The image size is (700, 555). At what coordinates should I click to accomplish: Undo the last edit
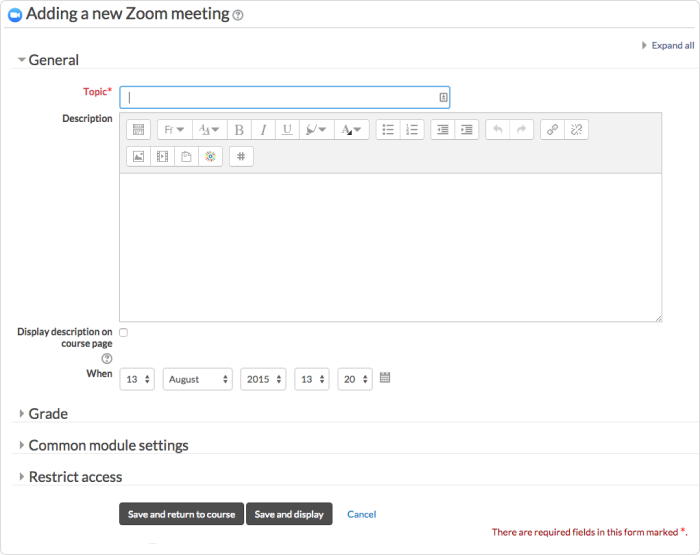pyautogui.click(x=497, y=129)
